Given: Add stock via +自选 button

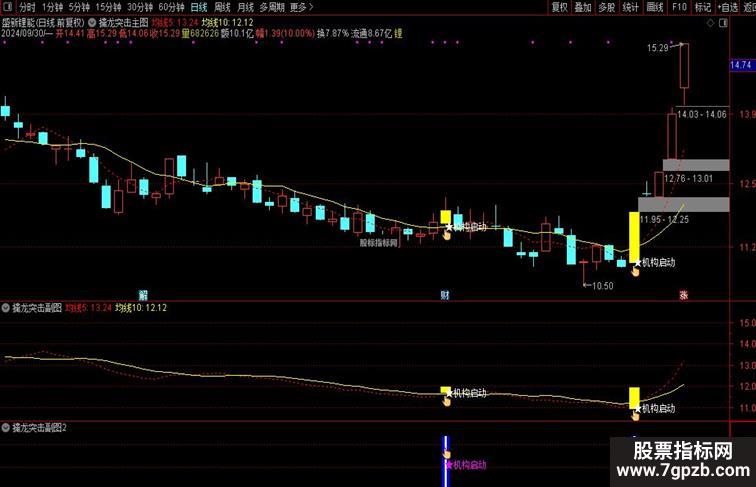Looking at the screenshot, I should [x=728, y=7].
